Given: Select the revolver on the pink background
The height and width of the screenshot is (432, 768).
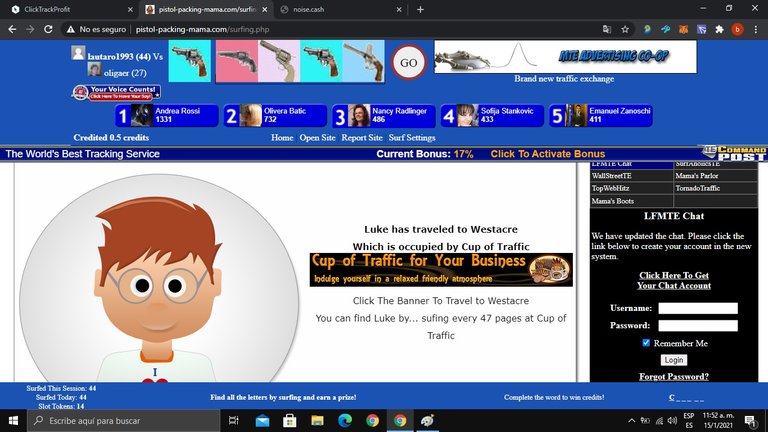Looking at the screenshot, I should (237, 61).
